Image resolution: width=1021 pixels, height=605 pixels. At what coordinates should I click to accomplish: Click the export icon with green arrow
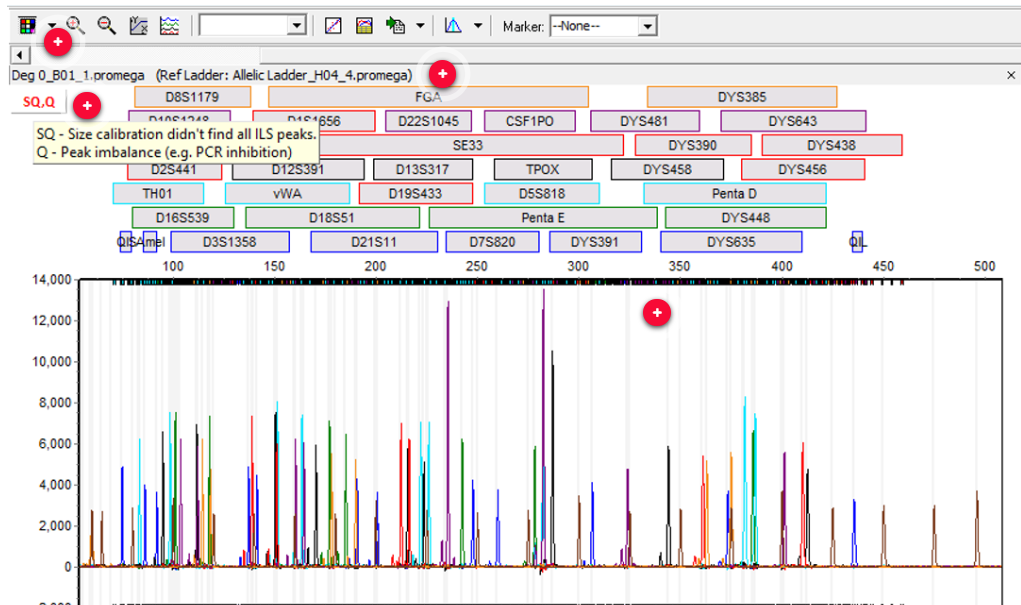[395, 26]
